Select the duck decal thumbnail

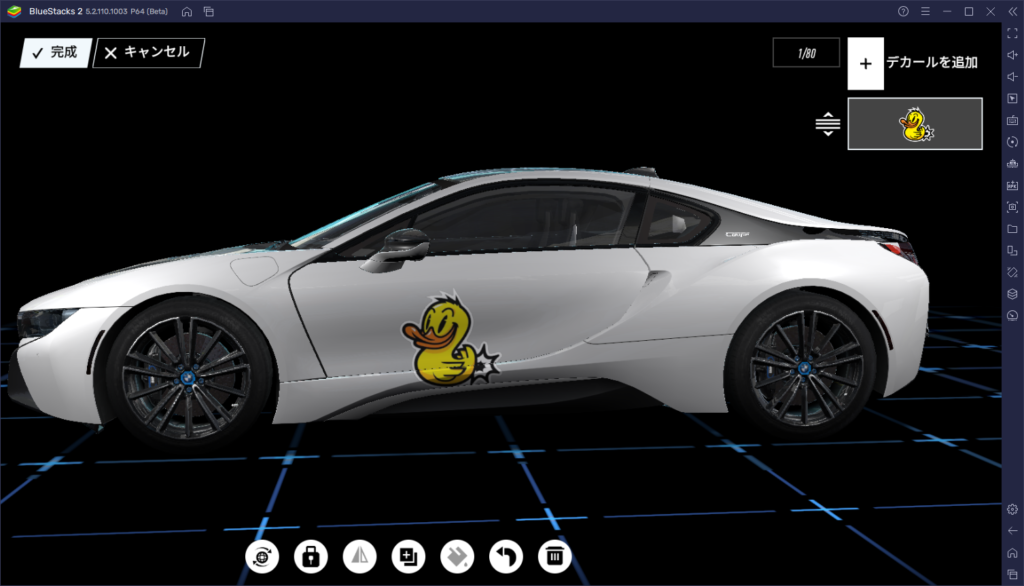[x=914, y=124]
